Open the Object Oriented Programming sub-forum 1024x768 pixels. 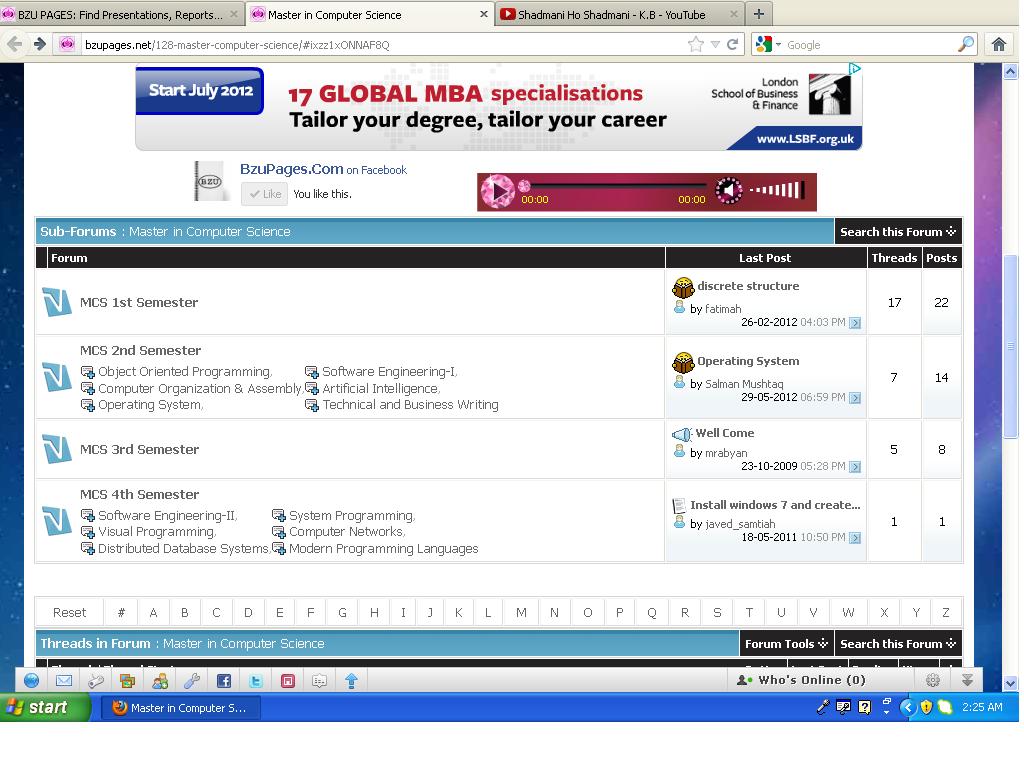pos(184,372)
